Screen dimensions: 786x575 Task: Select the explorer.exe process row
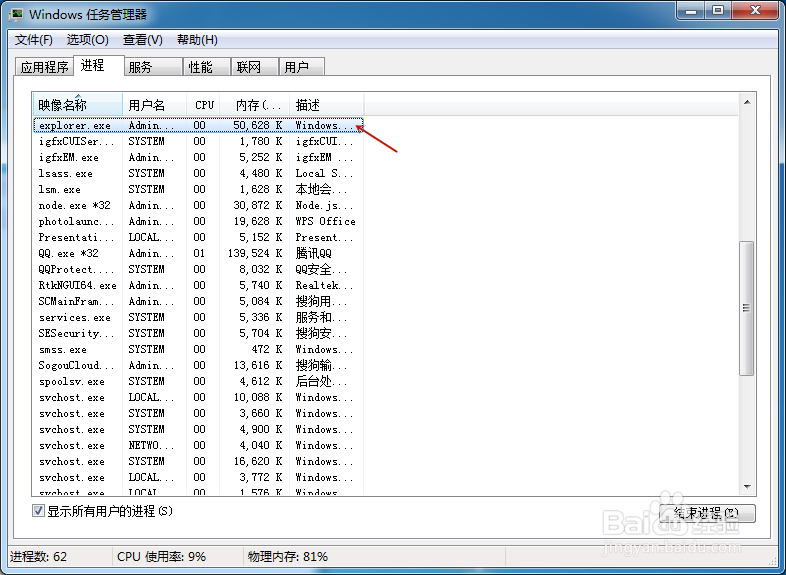point(199,125)
